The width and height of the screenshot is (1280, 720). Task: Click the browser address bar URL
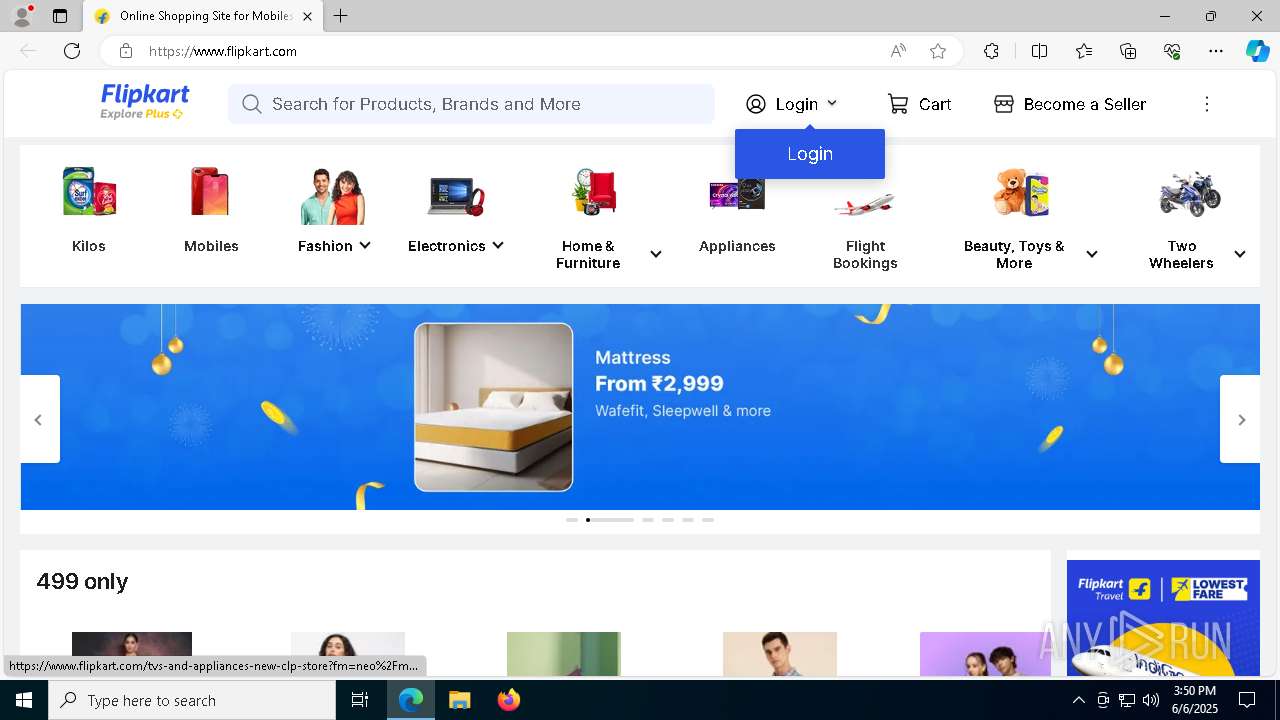tap(222, 51)
